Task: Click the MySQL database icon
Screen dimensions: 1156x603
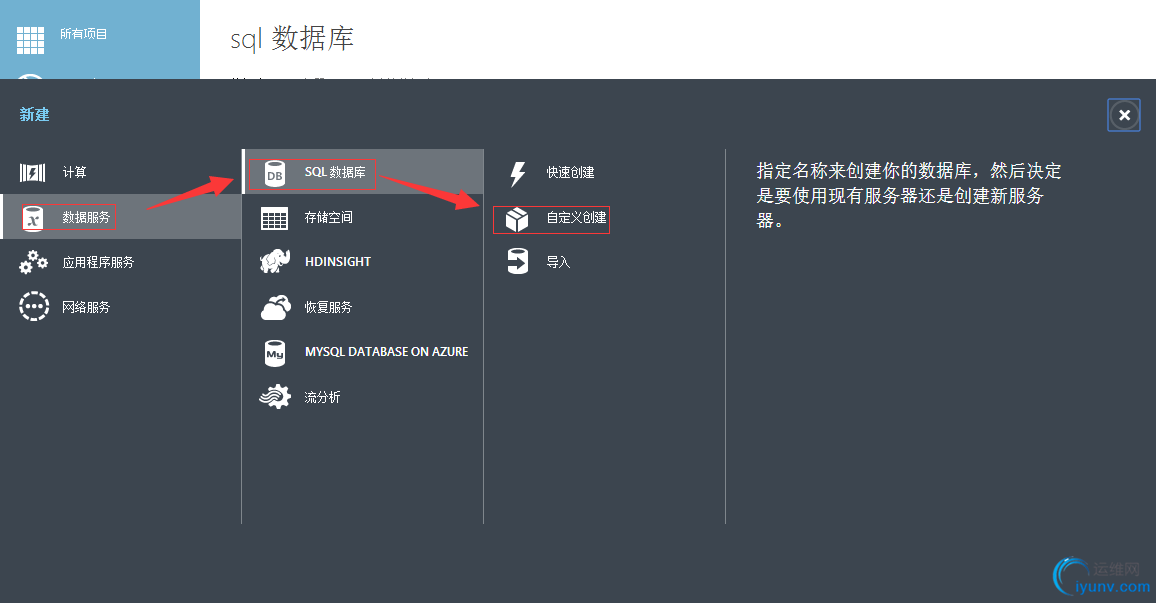Action: coord(275,353)
